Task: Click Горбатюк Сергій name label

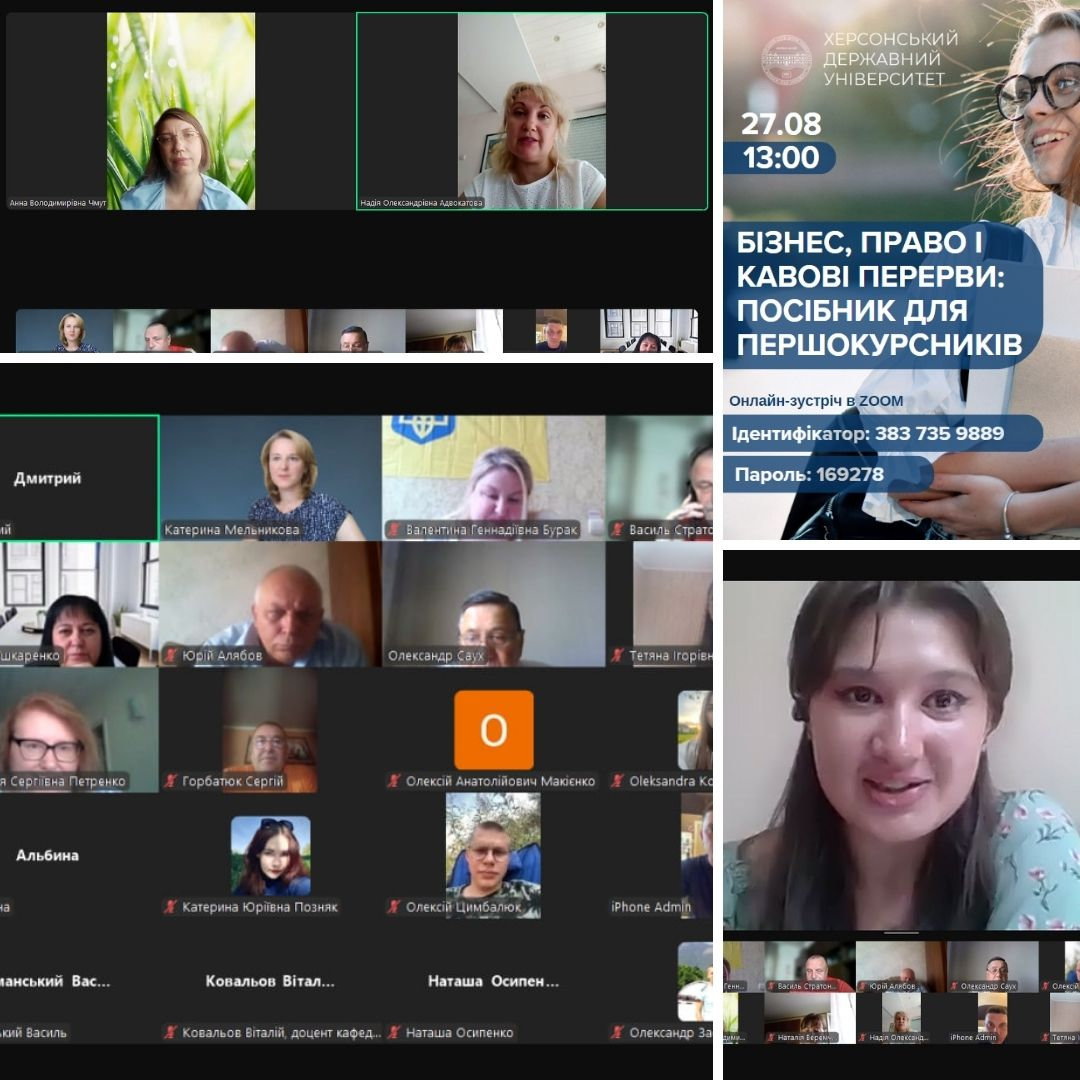Action: 233,781
